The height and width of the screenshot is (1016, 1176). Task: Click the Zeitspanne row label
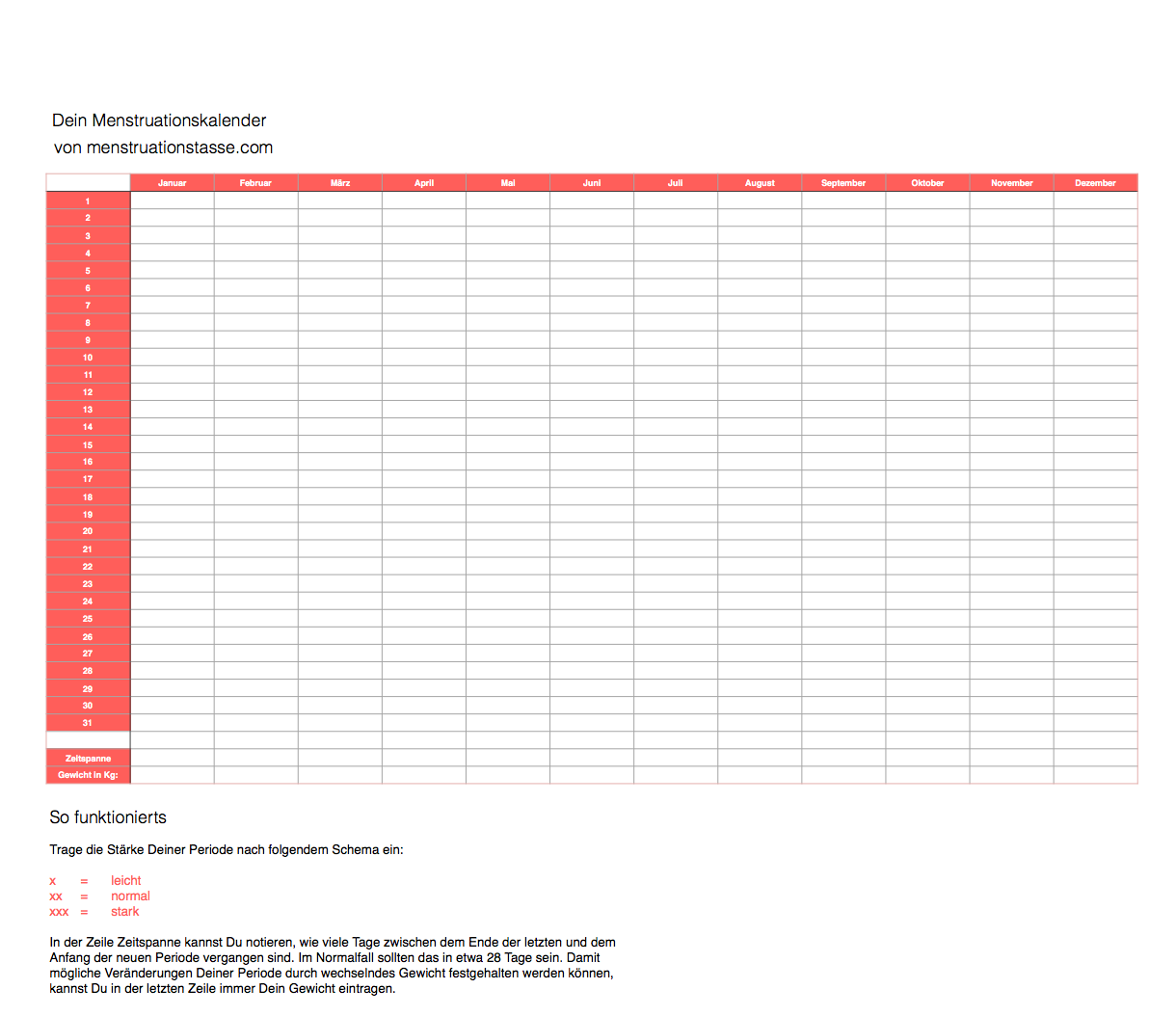(88, 759)
